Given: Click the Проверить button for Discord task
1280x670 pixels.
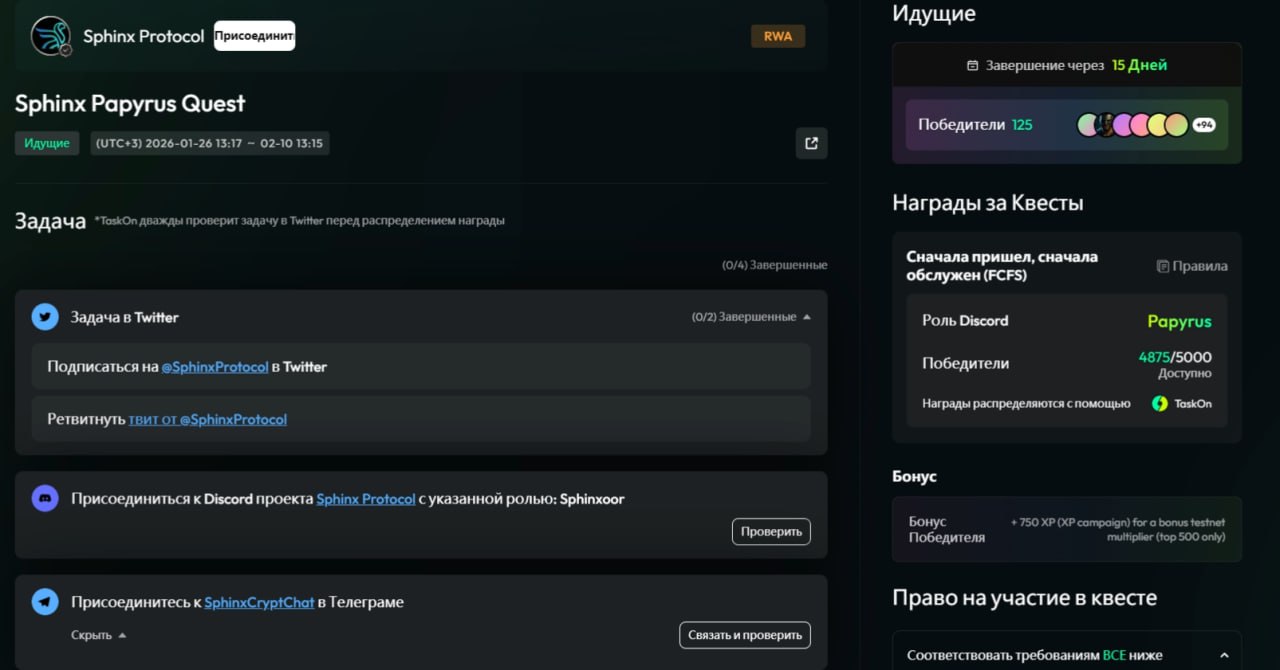Looking at the screenshot, I should 771,531.
